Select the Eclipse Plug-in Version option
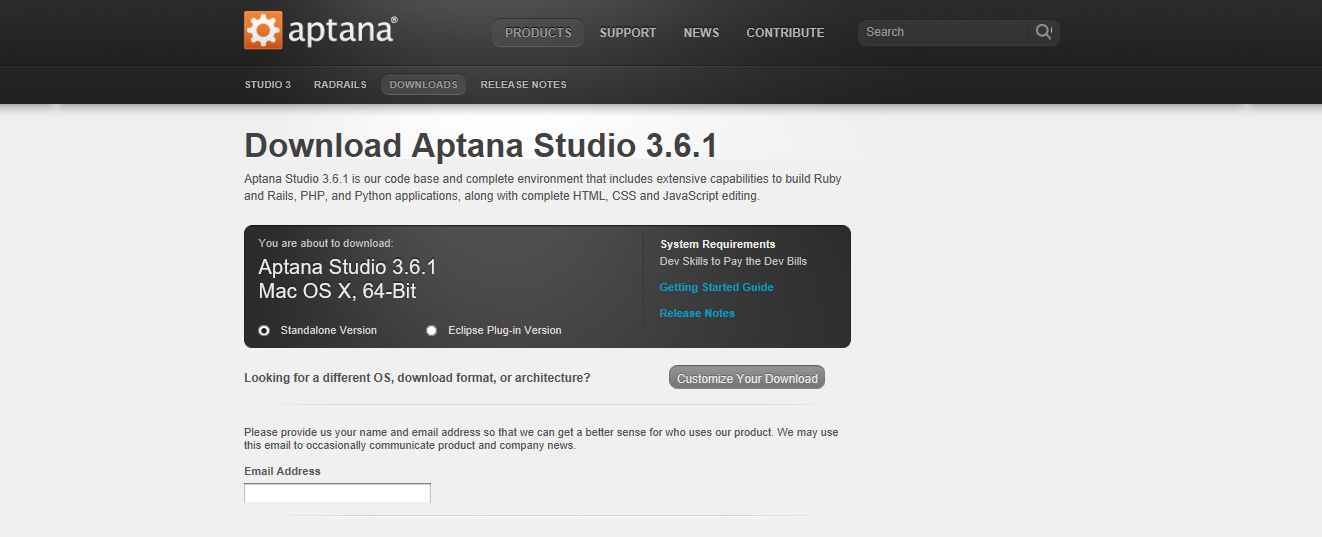Image resolution: width=1322 pixels, height=537 pixels. [432, 330]
